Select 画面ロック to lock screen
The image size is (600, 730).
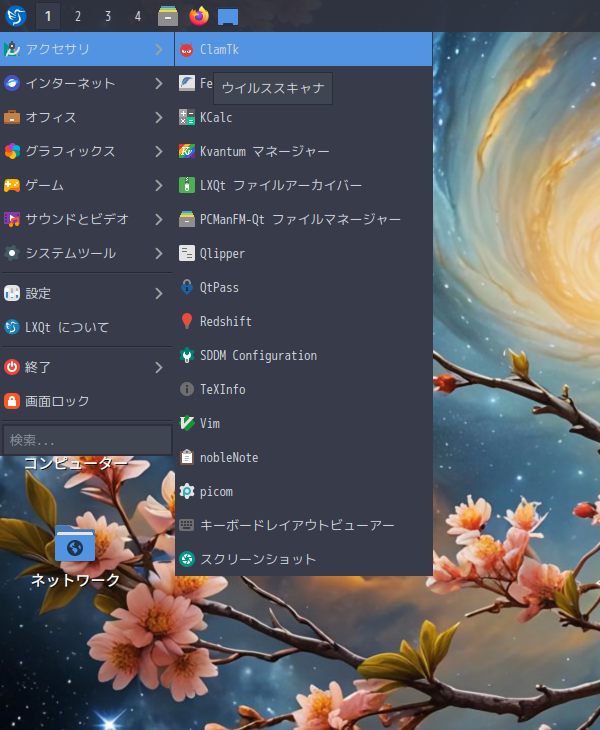point(87,401)
